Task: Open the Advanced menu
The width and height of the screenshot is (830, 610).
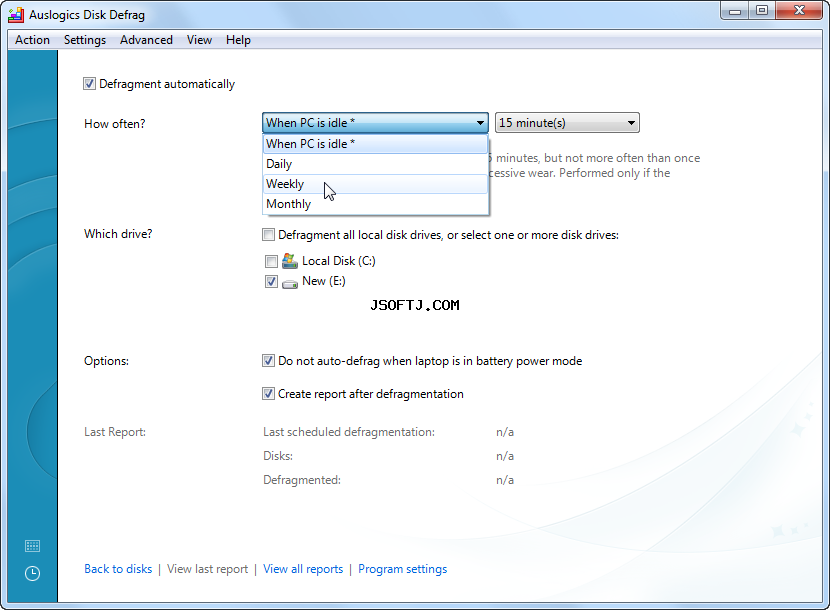Action: point(146,40)
